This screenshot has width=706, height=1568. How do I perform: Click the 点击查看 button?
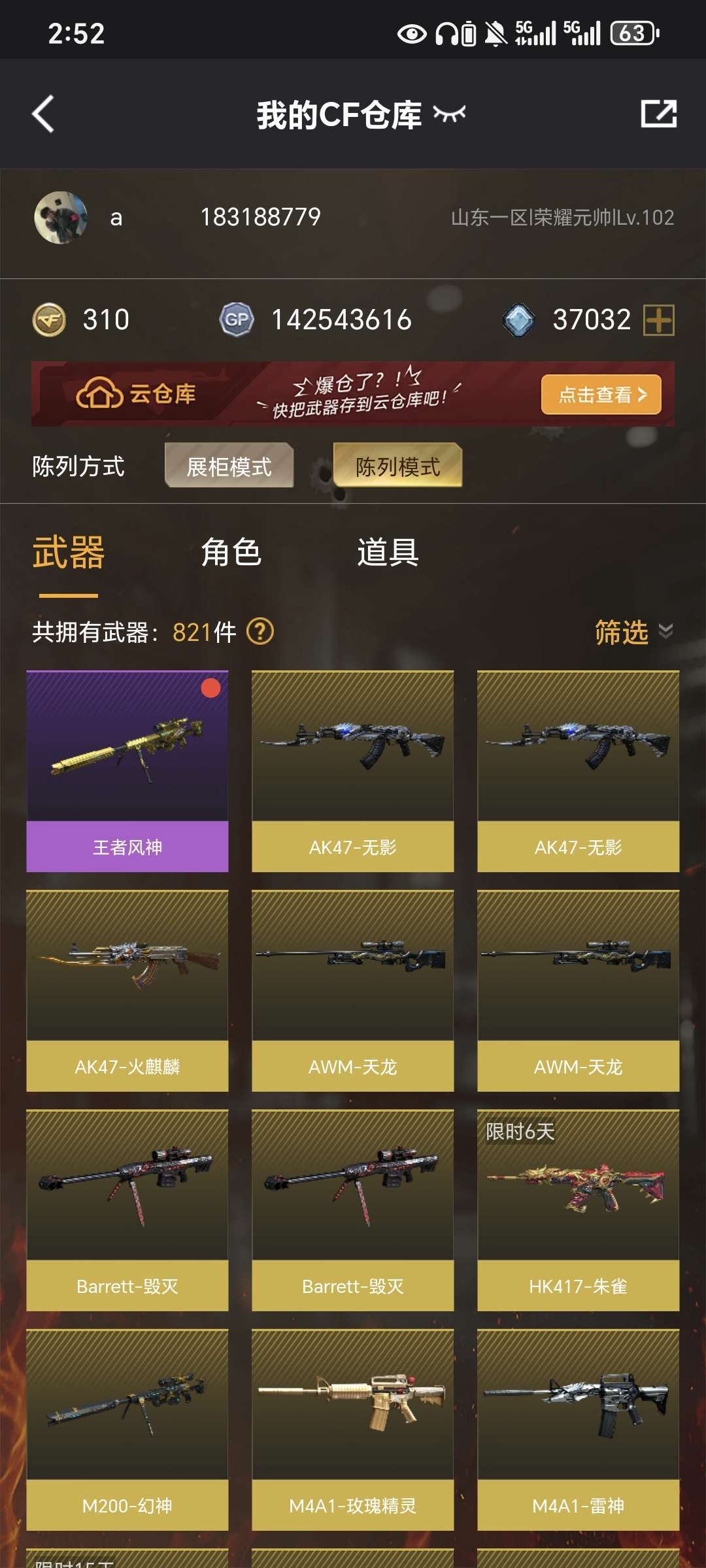coord(601,395)
